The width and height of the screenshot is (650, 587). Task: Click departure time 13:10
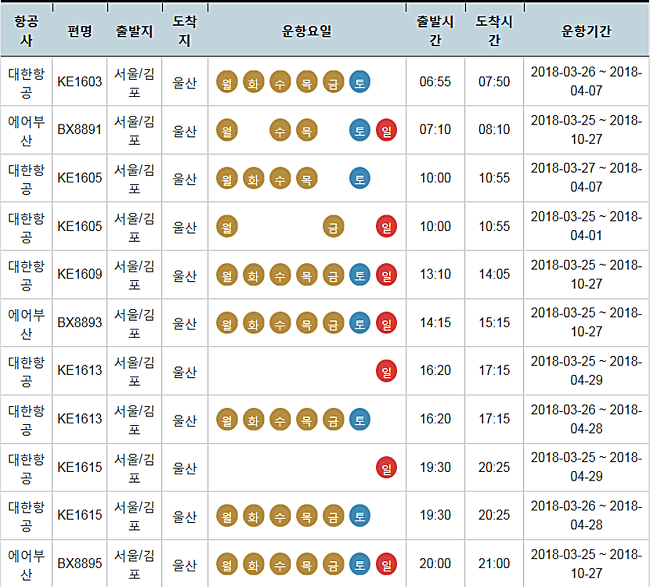click(x=435, y=274)
